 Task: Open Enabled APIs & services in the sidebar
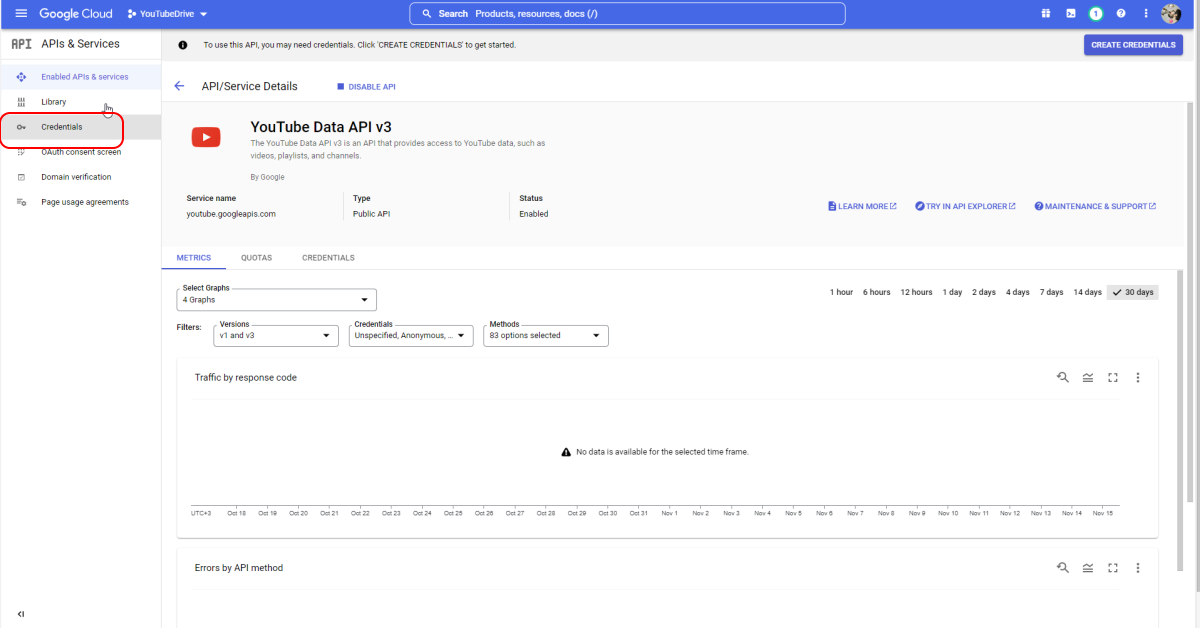click(80, 77)
